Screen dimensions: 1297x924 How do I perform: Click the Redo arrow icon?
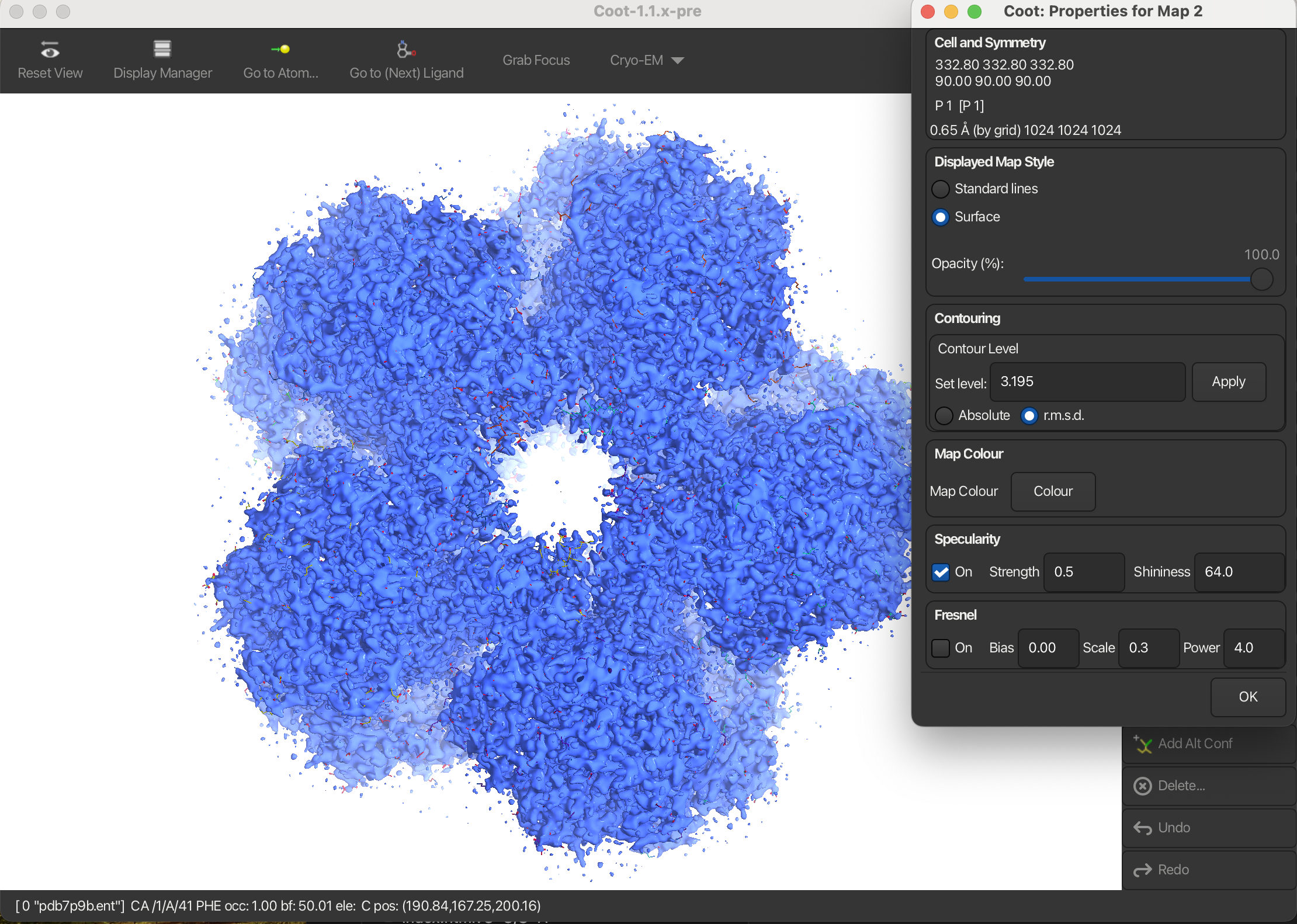(x=1143, y=870)
